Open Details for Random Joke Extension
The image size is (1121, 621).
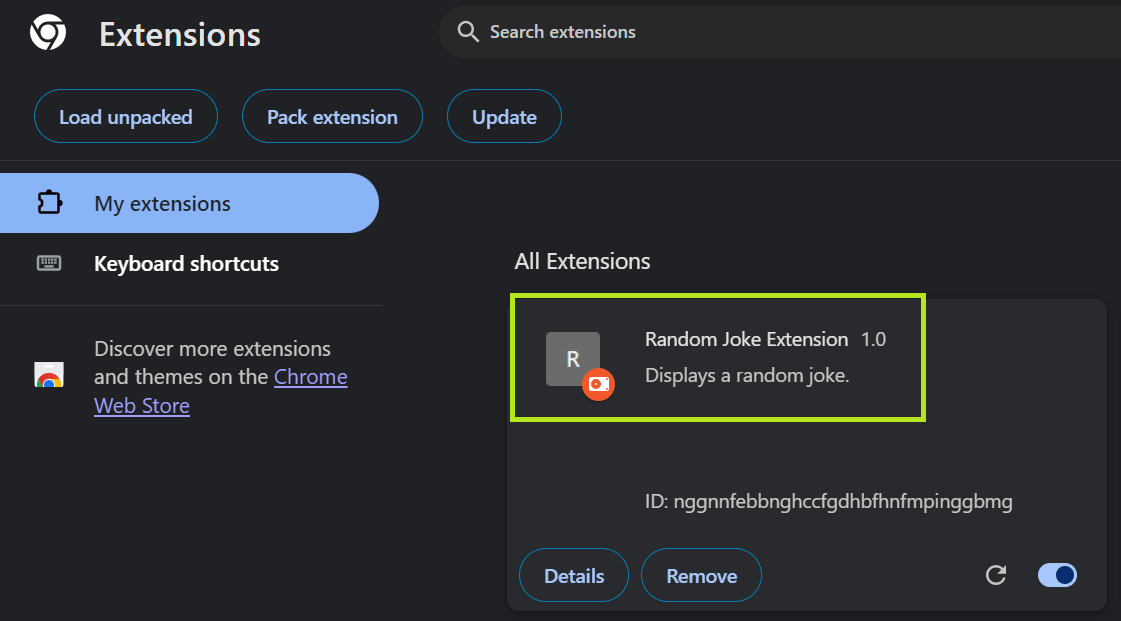click(x=573, y=575)
